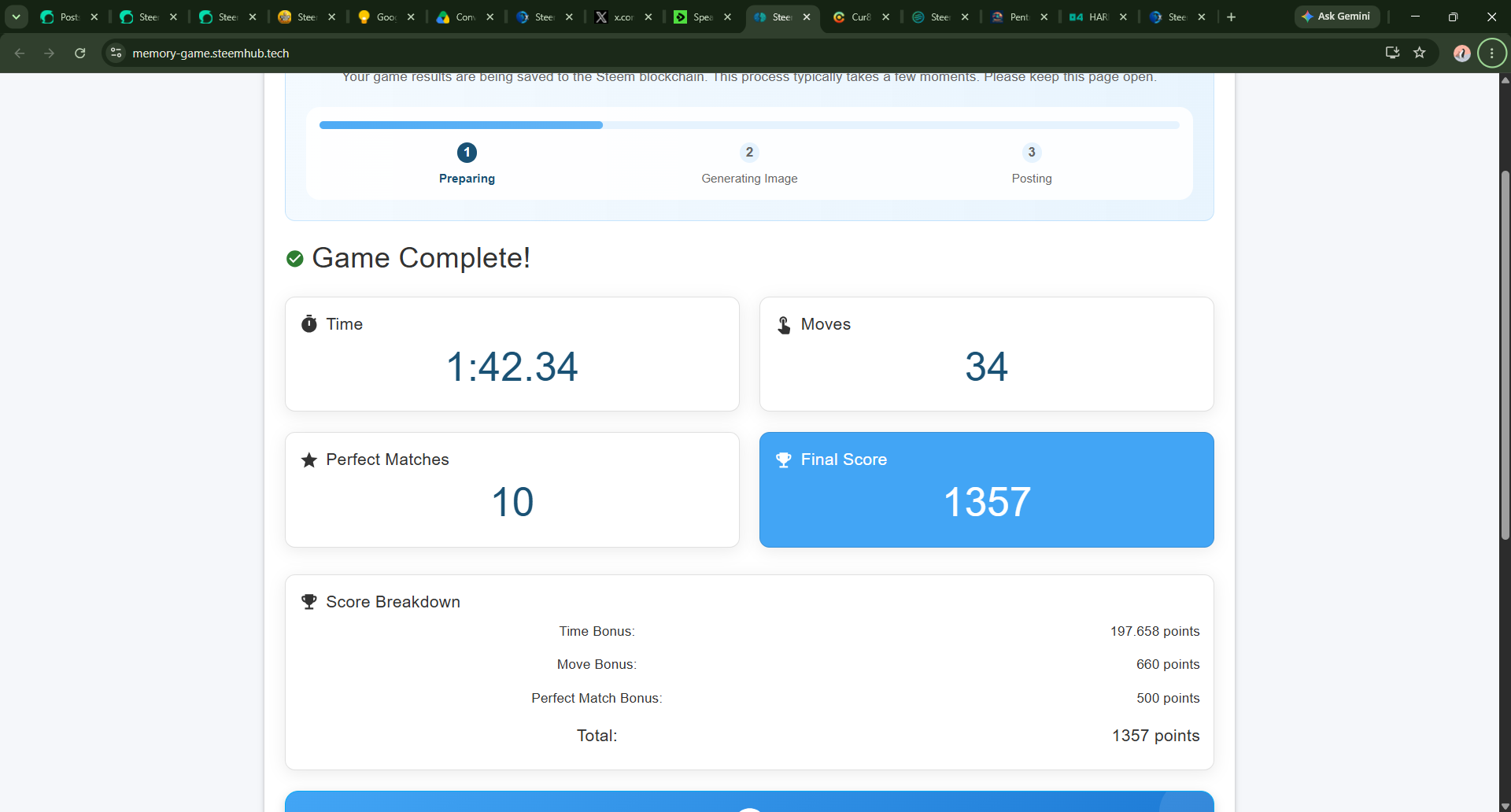View site information icon in address bar
Screen dimensions: 1511x812
coord(116,53)
